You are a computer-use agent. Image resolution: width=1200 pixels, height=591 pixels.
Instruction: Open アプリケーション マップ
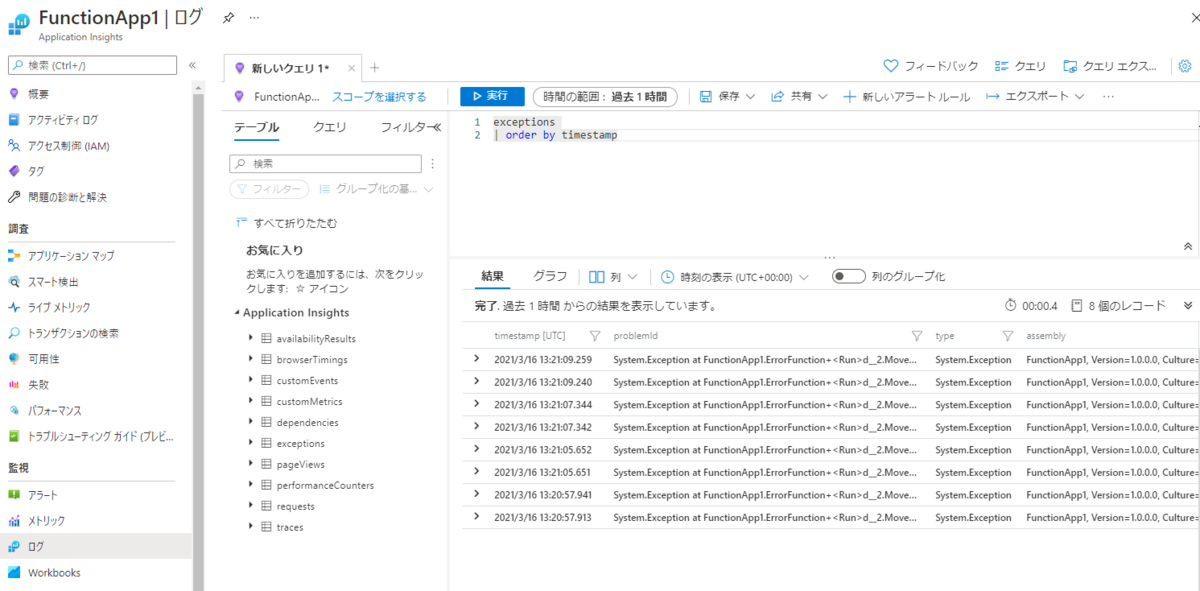coord(71,256)
